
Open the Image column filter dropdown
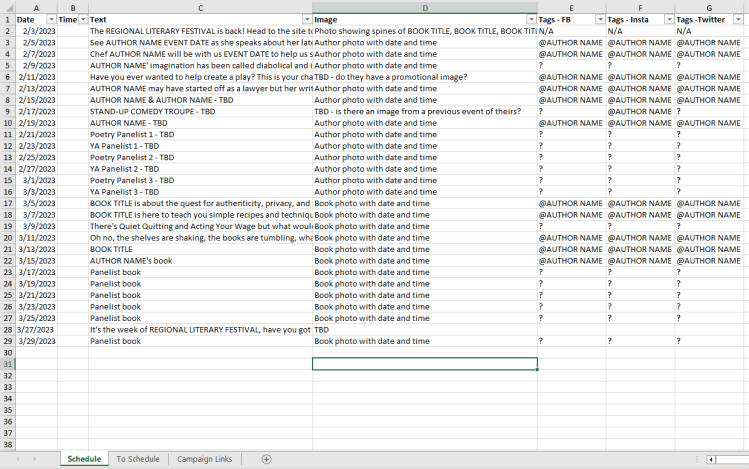[x=531, y=20]
